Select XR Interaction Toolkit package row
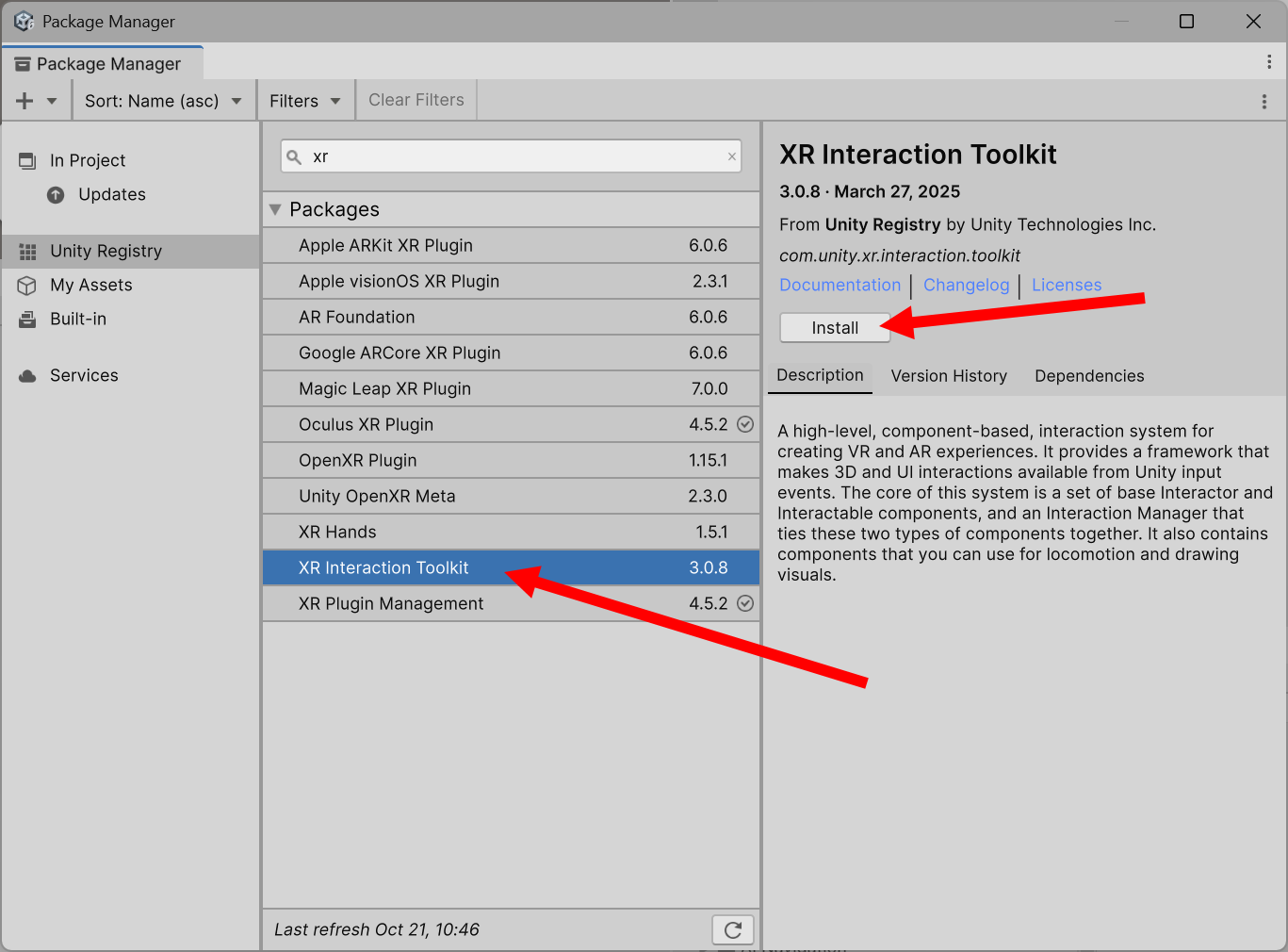The image size is (1288, 952). [x=511, y=567]
